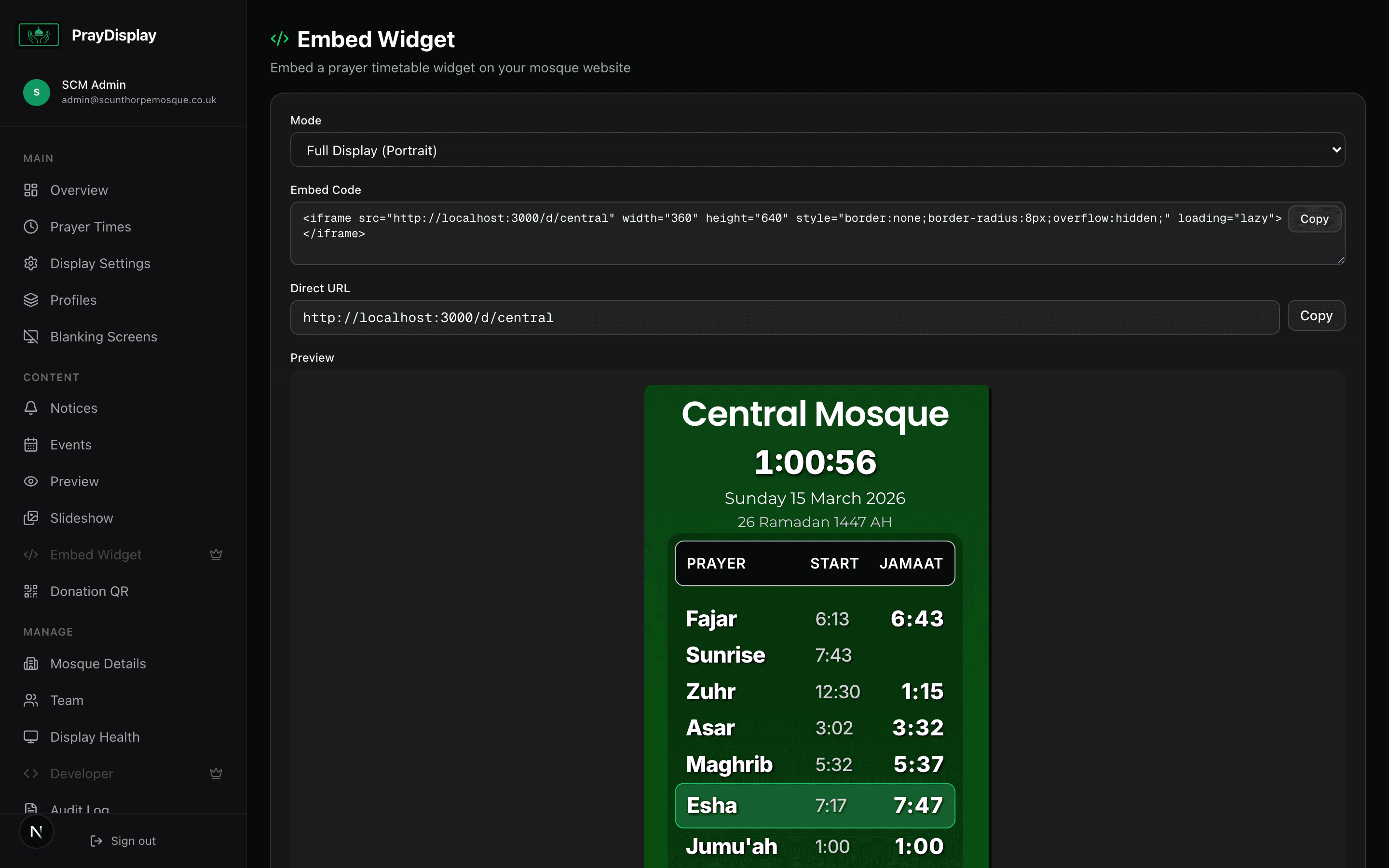Image resolution: width=1389 pixels, height=868 pixels.
Task: Copy the direct URL
Action: pos(1316,315)
